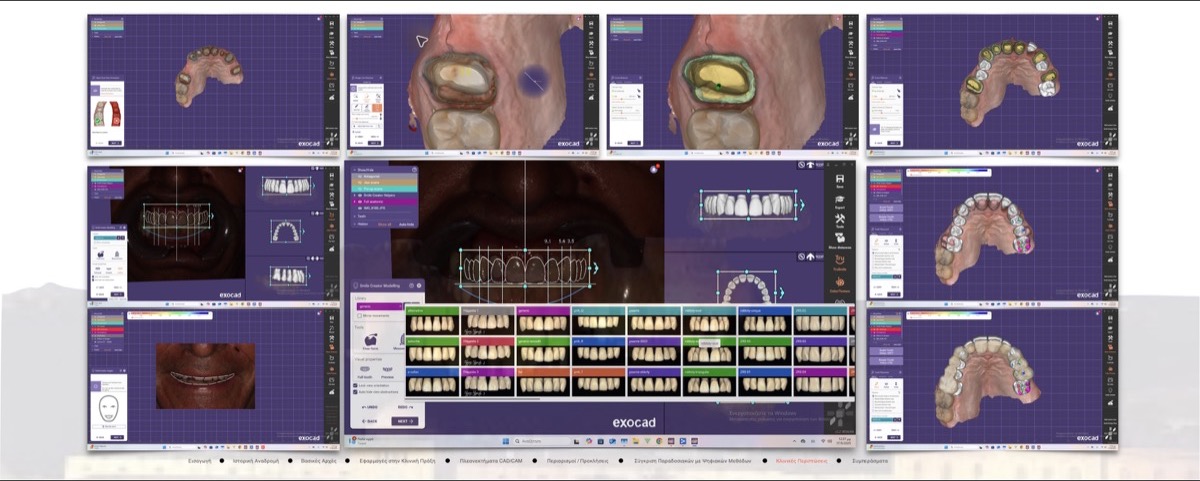Click blue arrow beside frontal teeth viewport
The height and width of the screenshot is (481, 1200).
click(x=802, y=205)
